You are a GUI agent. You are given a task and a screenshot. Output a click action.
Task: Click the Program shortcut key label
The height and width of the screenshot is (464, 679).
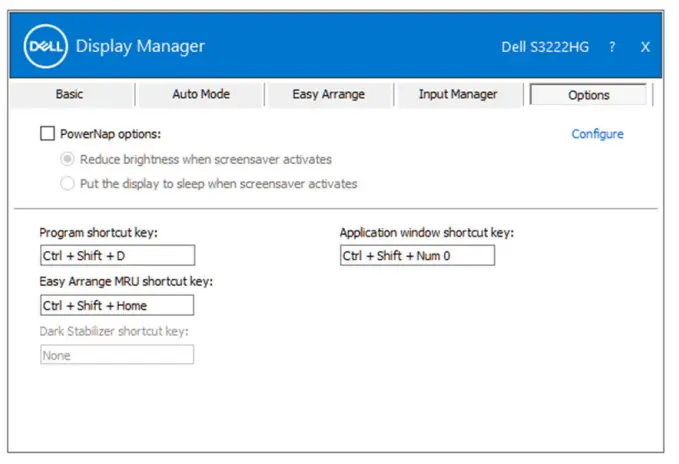(x=99, y=233)
